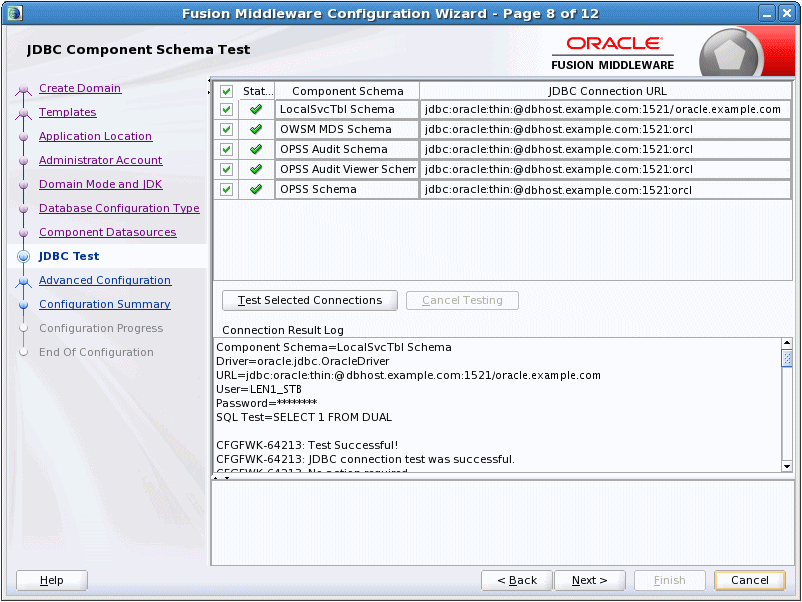The height and width of the screenshot is (602, 802).
Task: Select the OPSS Audit Viewer Schema name cell
Action: click(x=347, y=169)
